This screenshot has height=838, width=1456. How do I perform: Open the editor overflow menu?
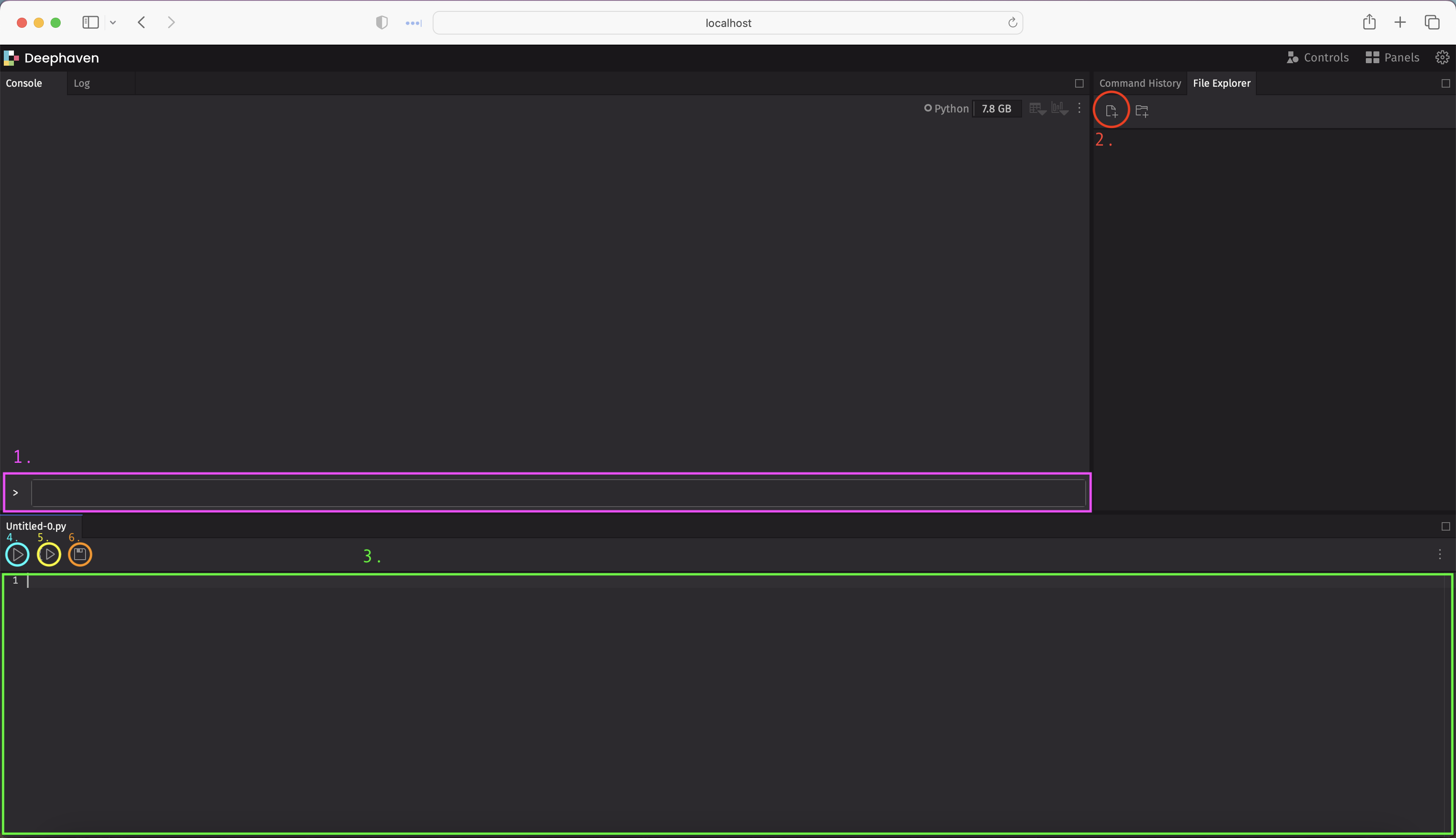point(1439,554)
